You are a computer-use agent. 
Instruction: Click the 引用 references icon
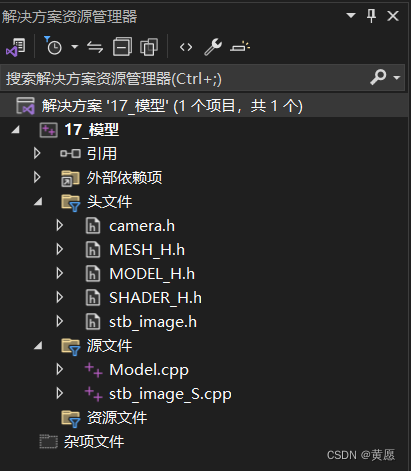click(70, 154)
